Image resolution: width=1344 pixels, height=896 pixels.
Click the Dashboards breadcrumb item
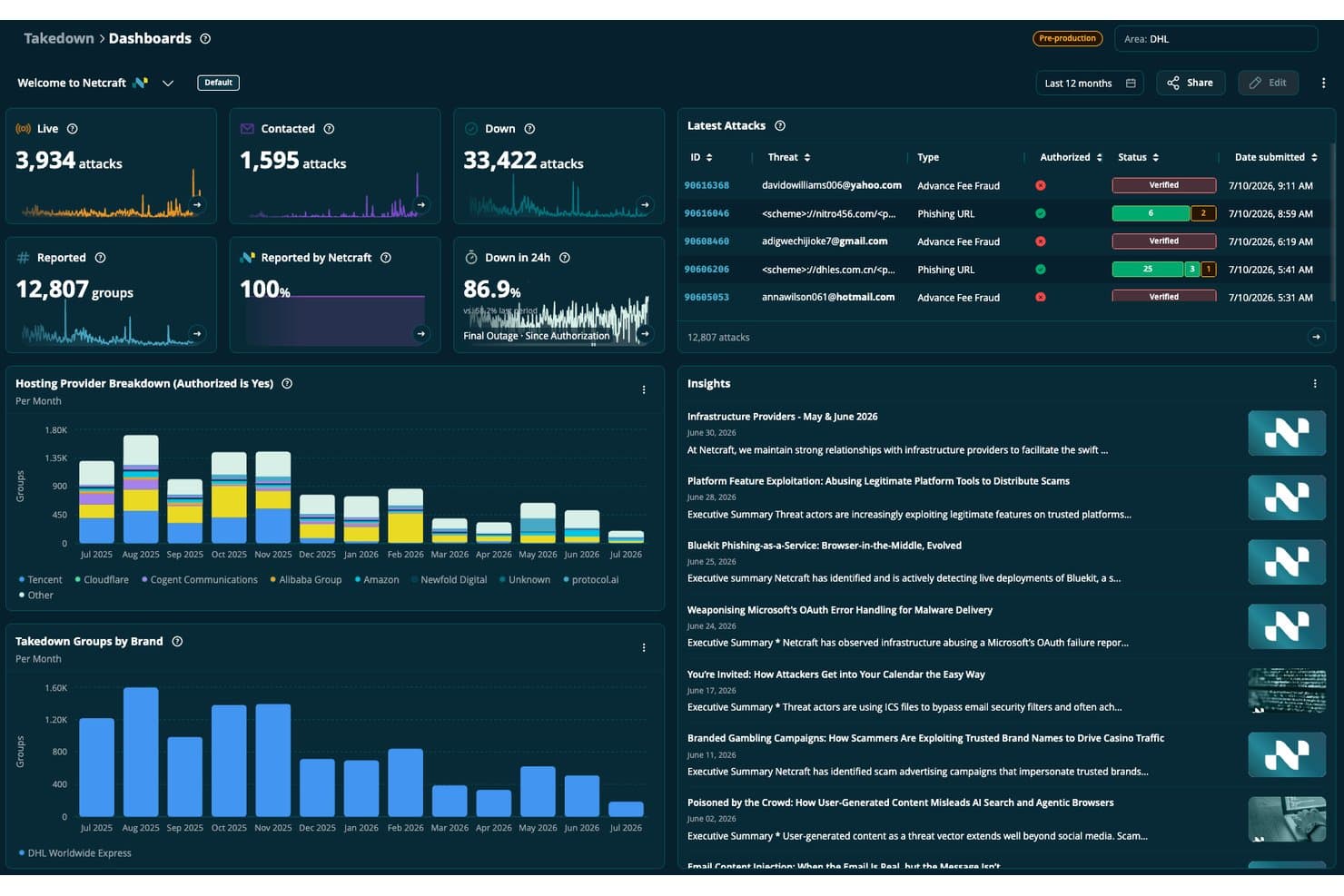[150, 38]
